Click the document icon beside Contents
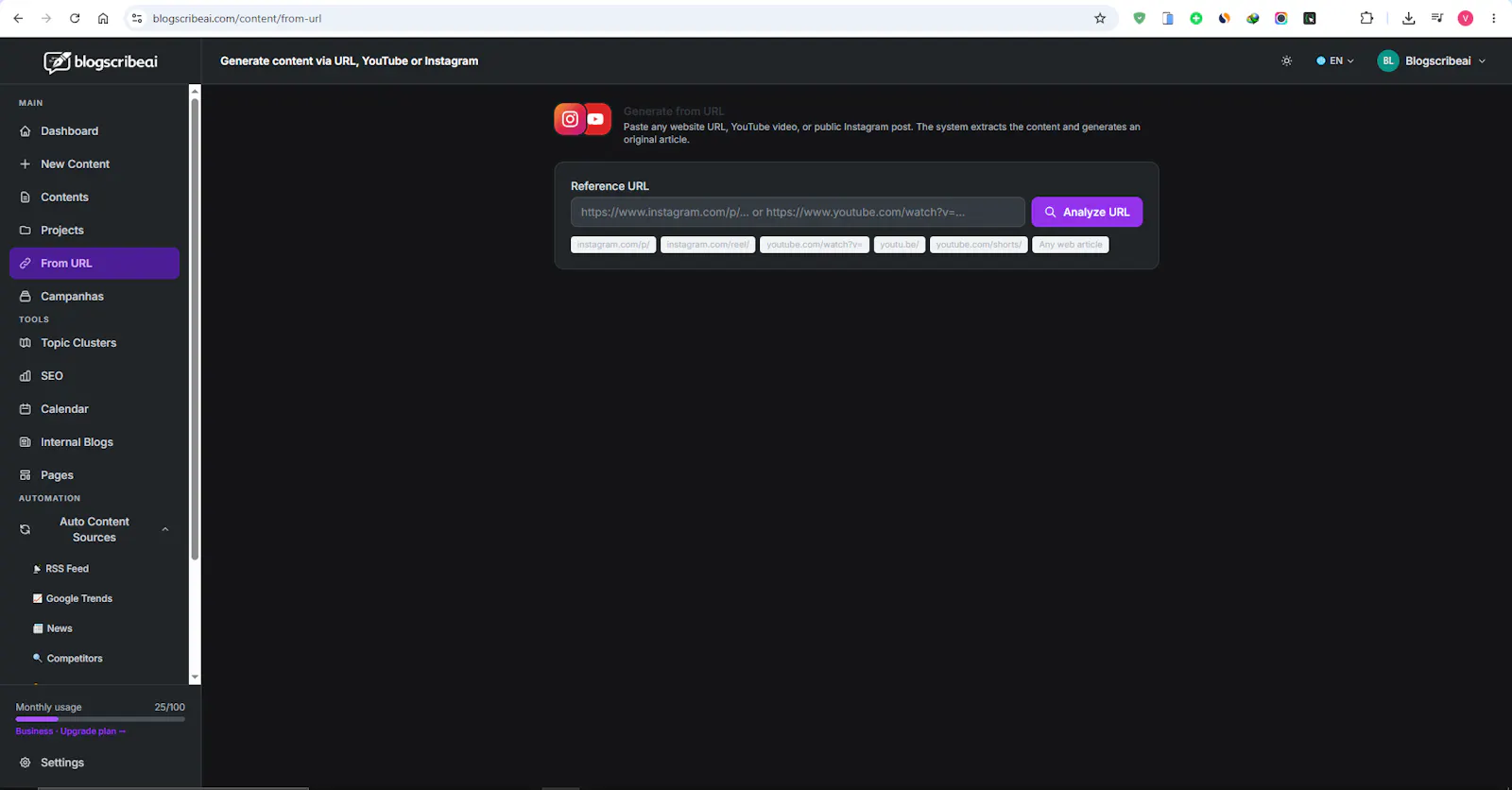 tap(26, 197)
